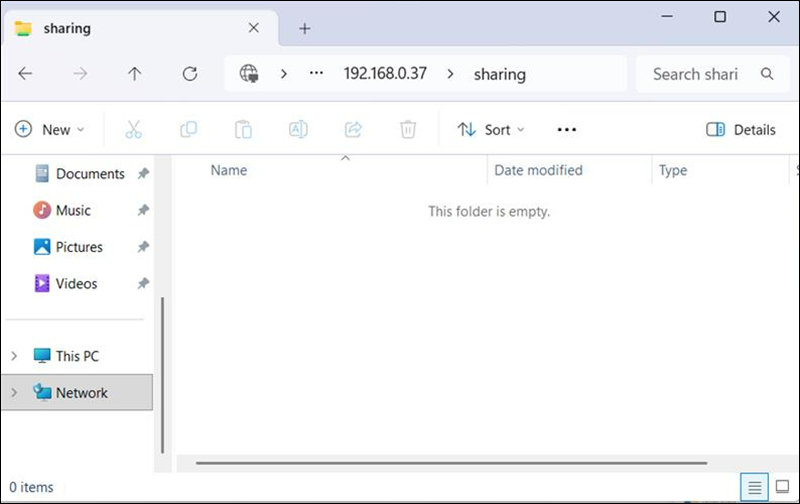The height and width of the screenshot is (504, 800).
Task: Show hidden path with address bar ellipsis
Action: 316,73
